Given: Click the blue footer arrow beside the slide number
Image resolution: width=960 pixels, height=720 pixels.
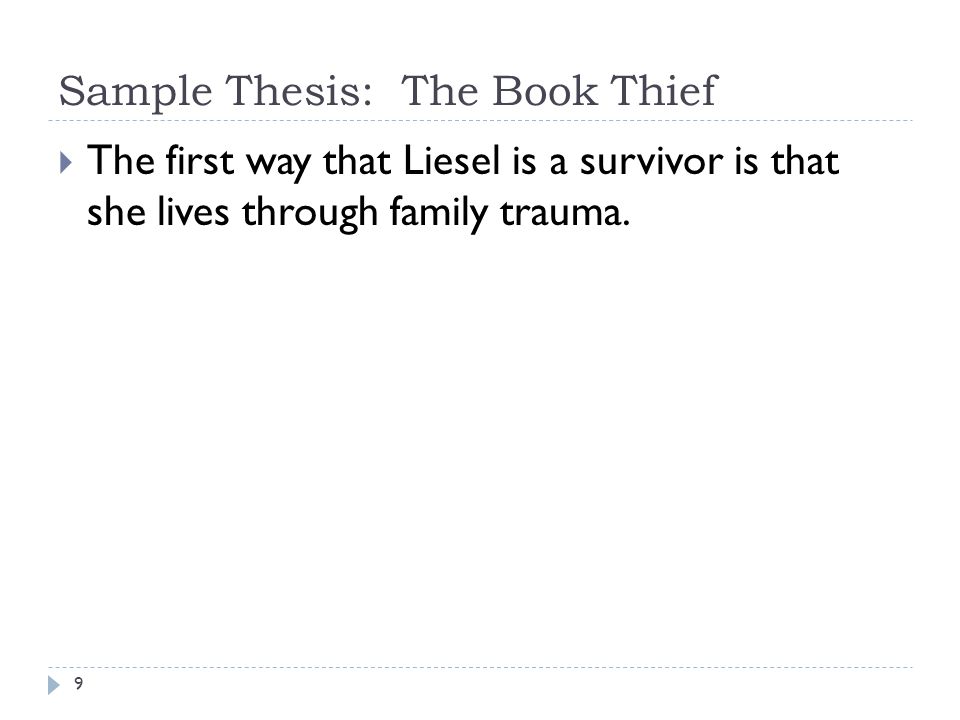Looking at the screenshot, I should [x=54, y=684].
